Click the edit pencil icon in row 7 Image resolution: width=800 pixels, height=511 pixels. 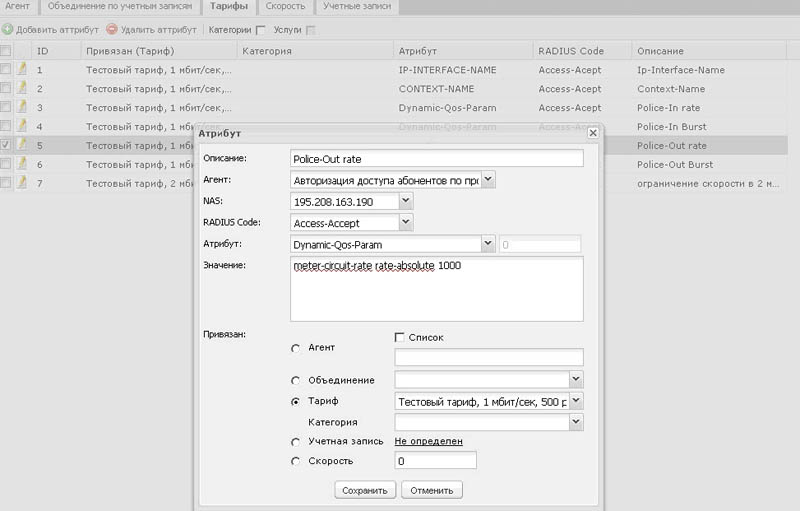pyautogui.click(x=21, y=183)
